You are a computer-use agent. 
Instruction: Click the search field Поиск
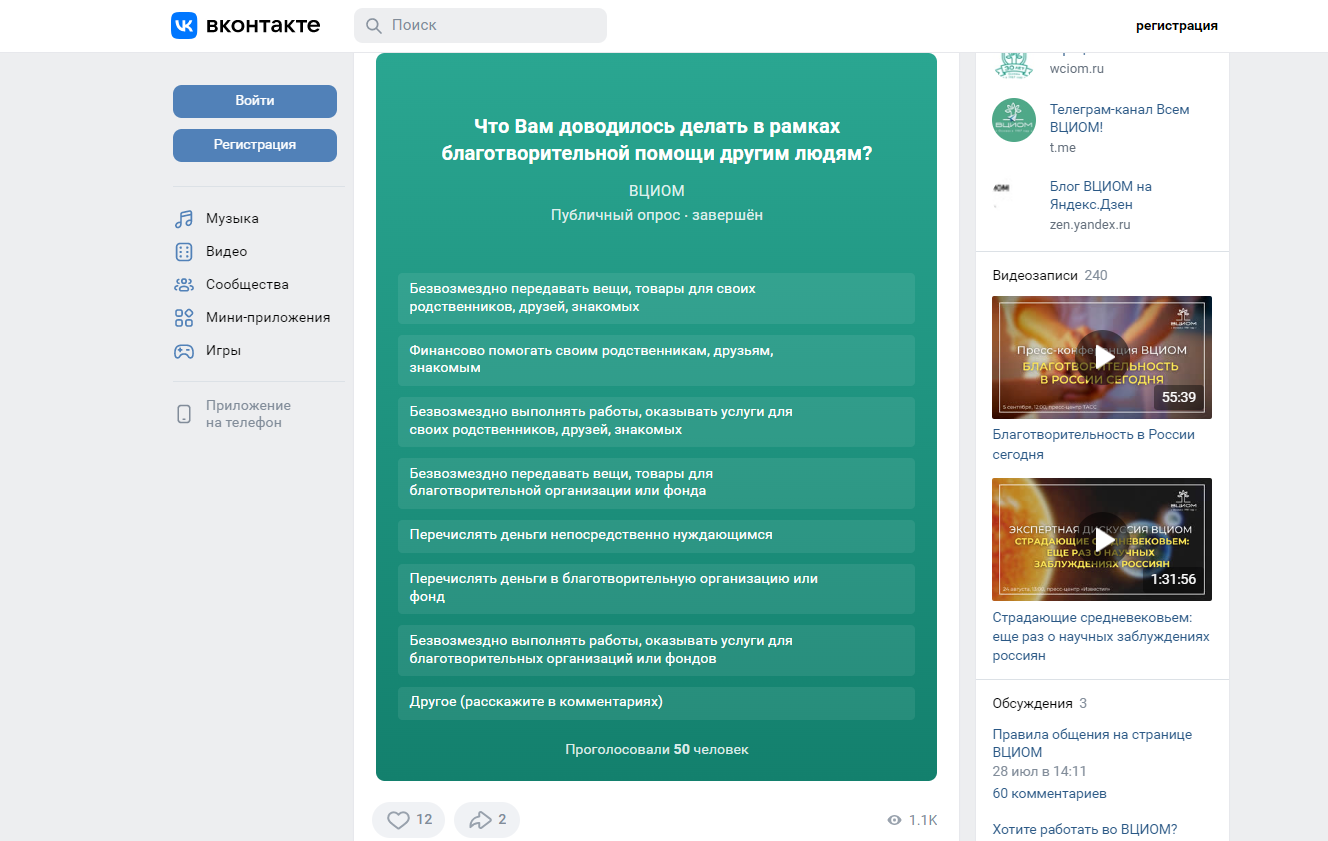(x=480, y=25)
